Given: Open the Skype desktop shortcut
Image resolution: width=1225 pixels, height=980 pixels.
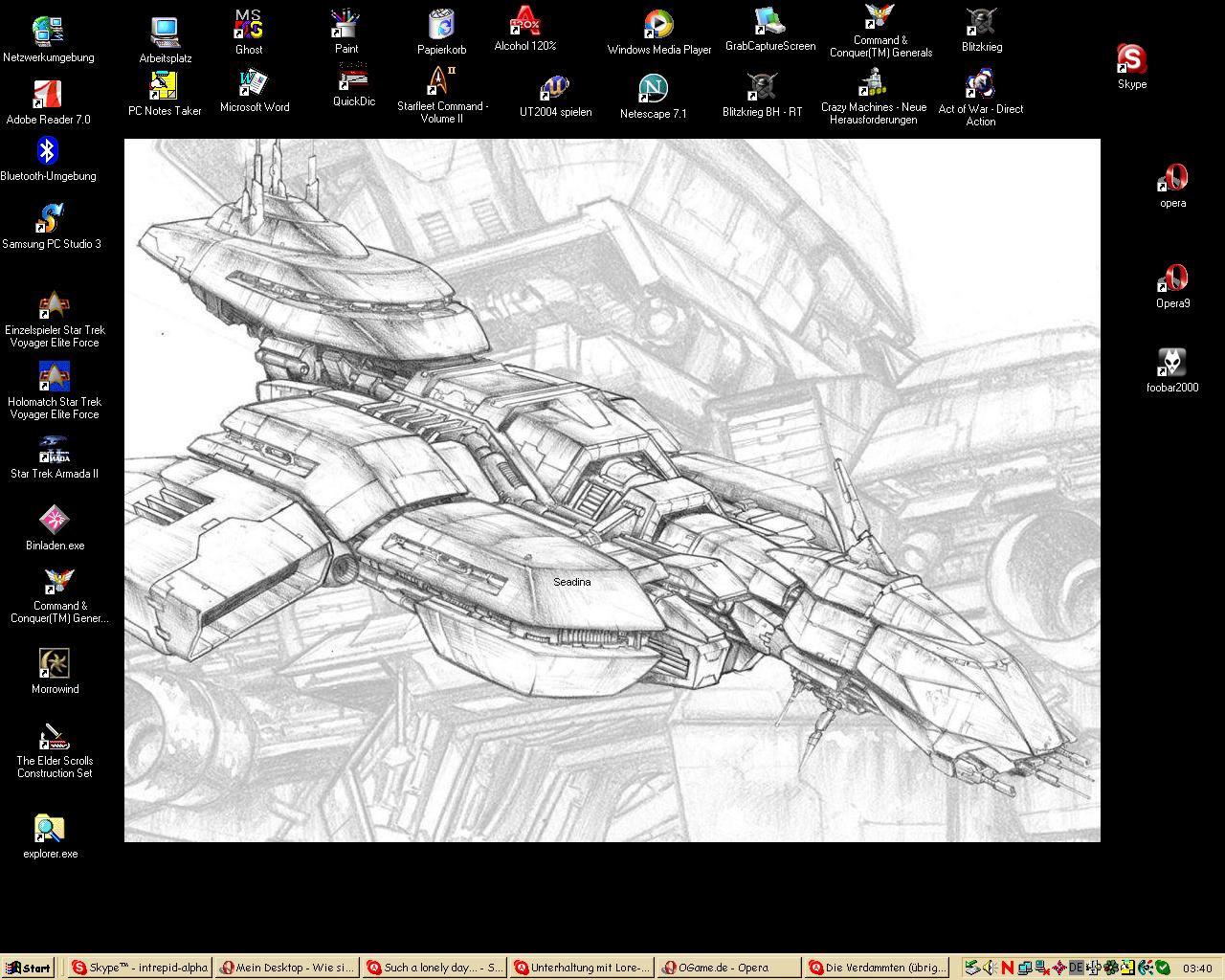Looking at the screenshot, I should point(1131,61).
